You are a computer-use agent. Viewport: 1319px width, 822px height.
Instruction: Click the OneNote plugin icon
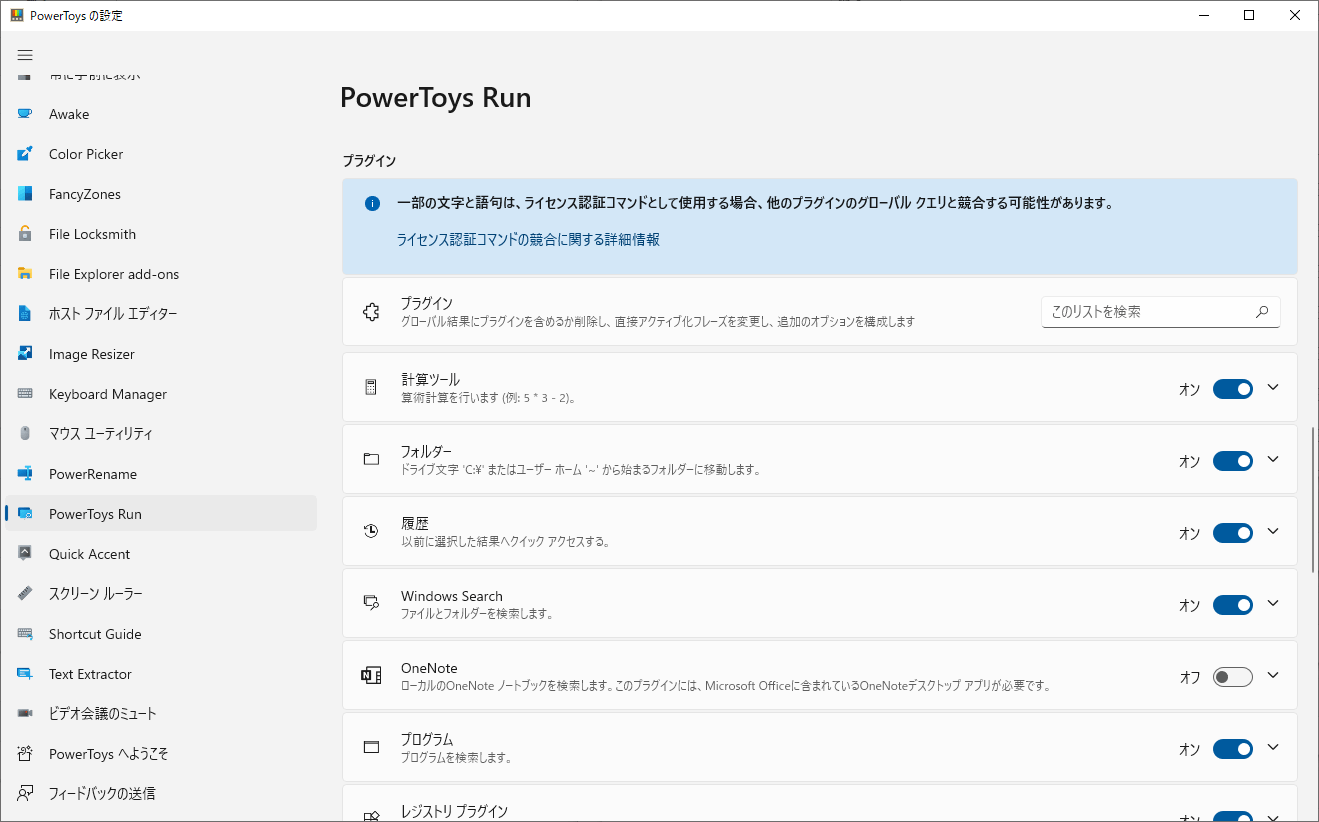pyautogui.click(x=371, y=675)
